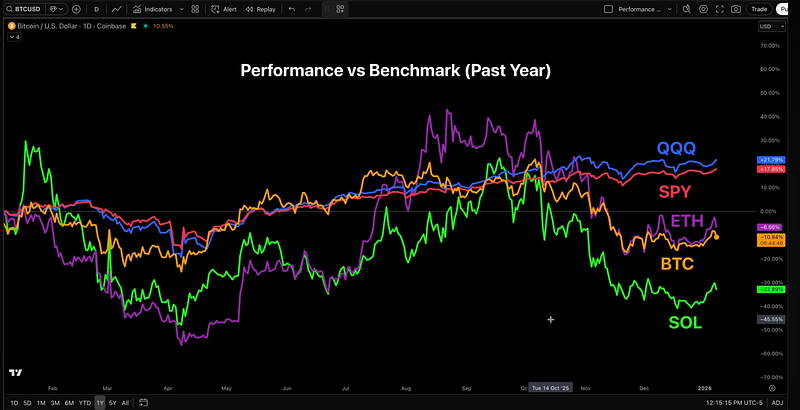
Task: Select the 5Y time range
Action: coord(113,403)
